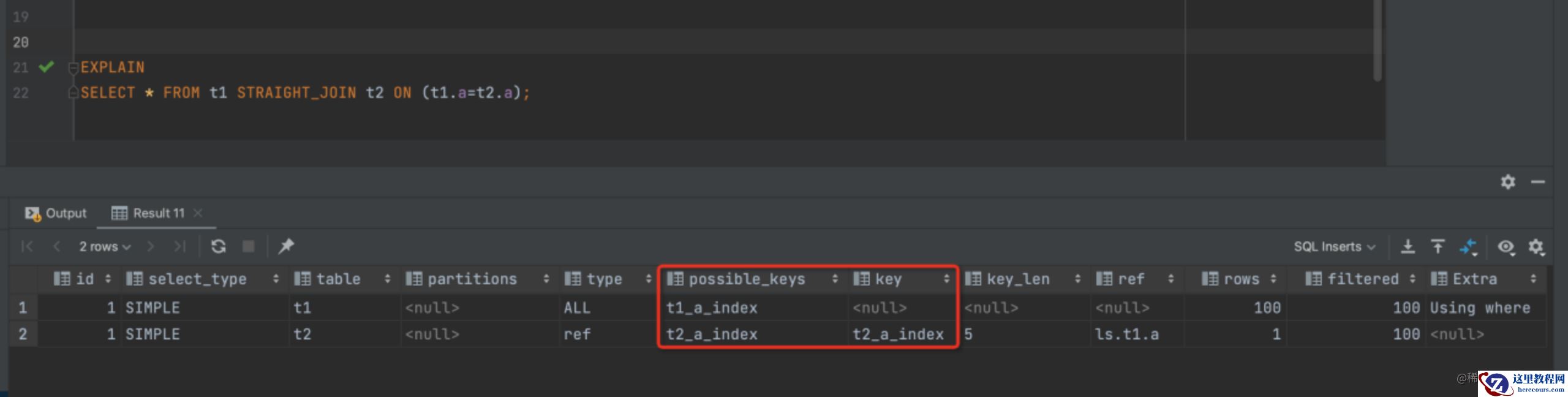
Task: Click the pin tab icon
Action: pos(286,246)
